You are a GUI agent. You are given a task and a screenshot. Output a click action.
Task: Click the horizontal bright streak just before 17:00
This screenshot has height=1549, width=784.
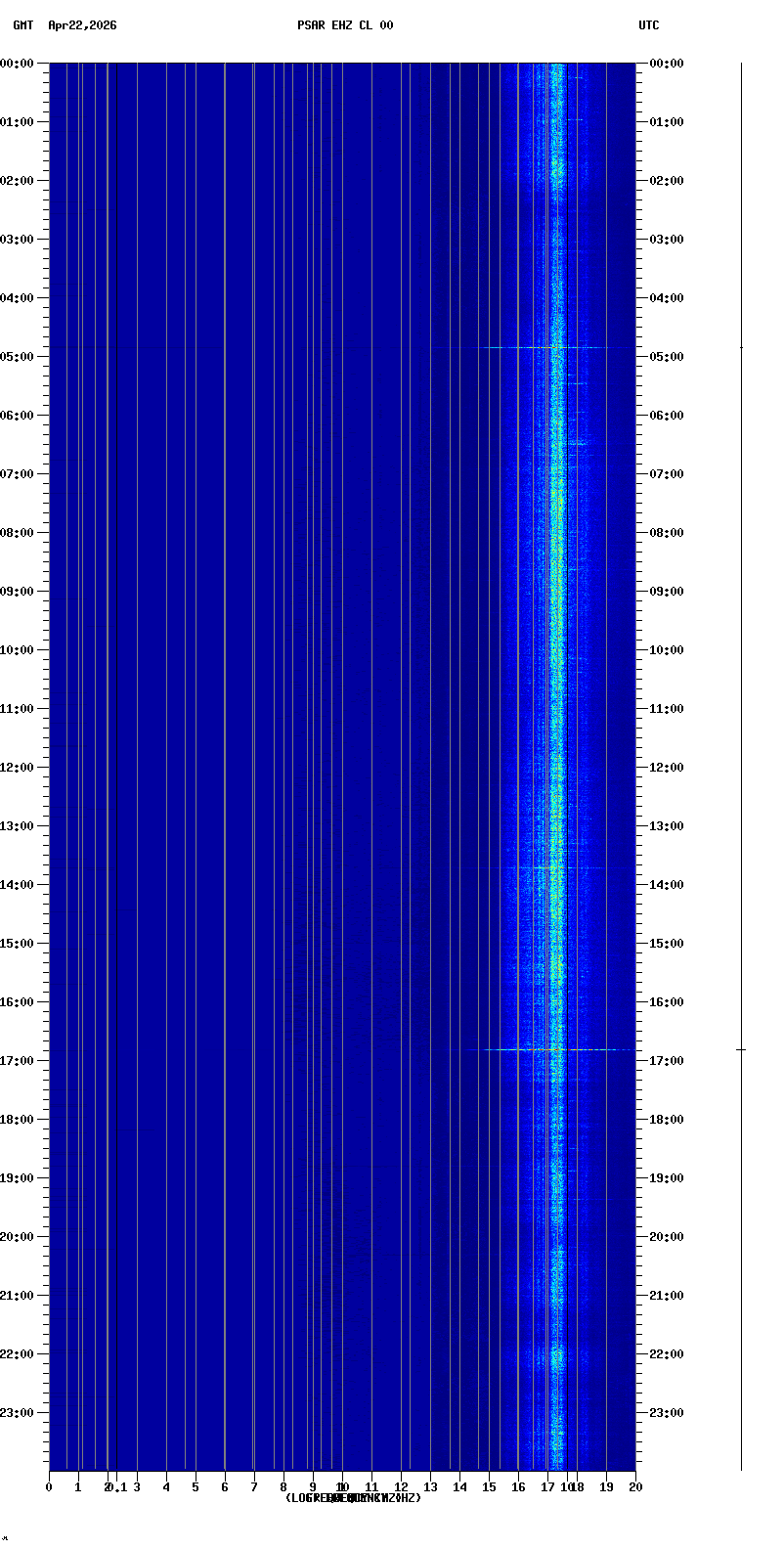click(x=547, y=1049)
